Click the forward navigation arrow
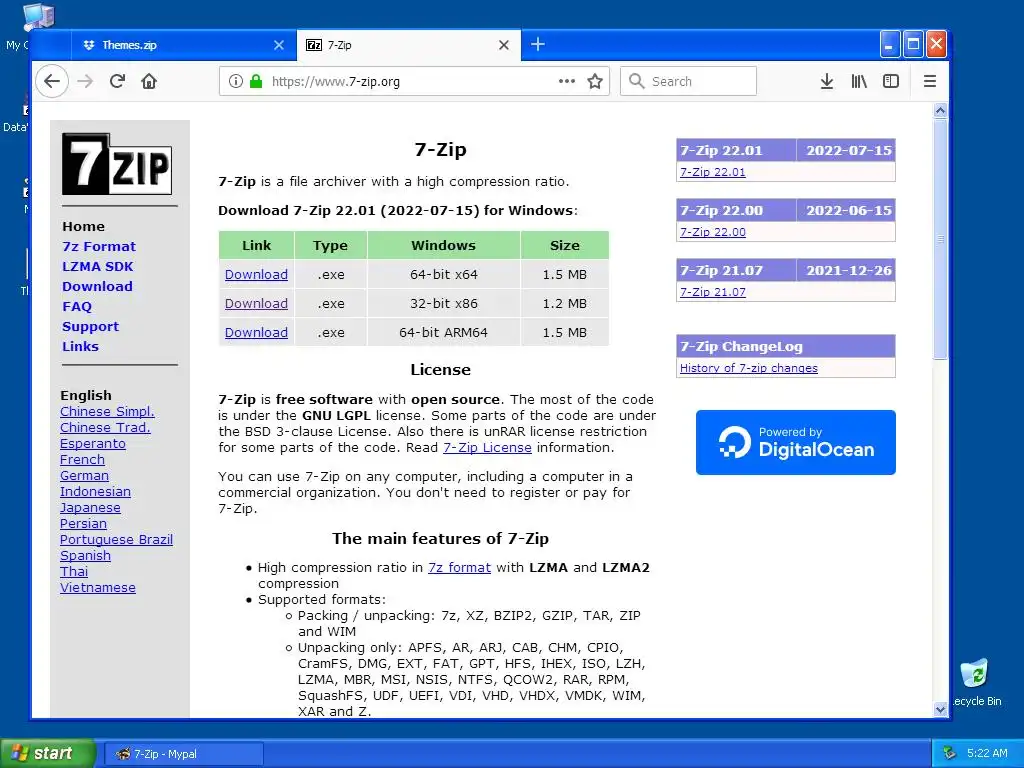The image size is (1024, 768). coord(85,81)
